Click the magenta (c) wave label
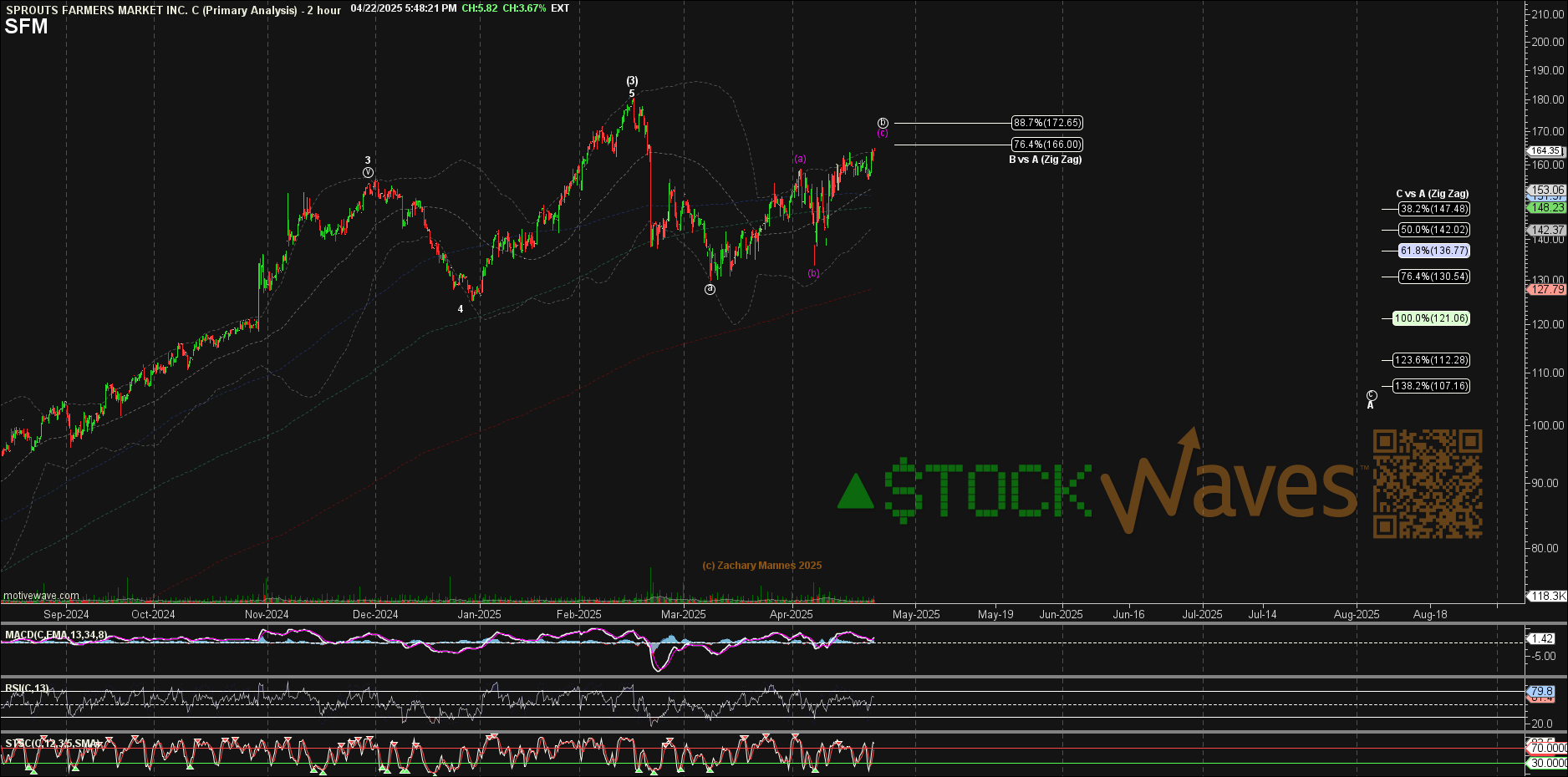The width and height of the screenshot is (1568, 777). [883, 134]
